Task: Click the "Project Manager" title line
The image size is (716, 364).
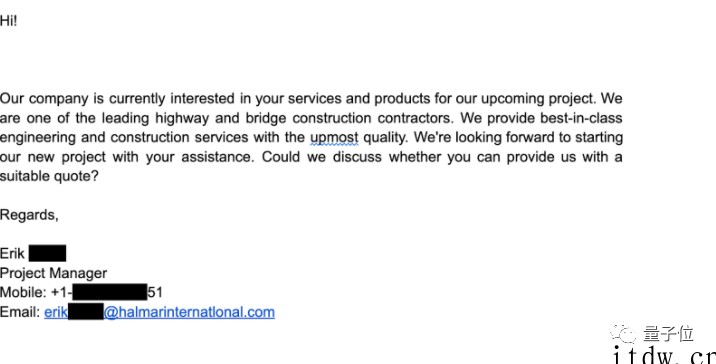Action: (53, 273)
